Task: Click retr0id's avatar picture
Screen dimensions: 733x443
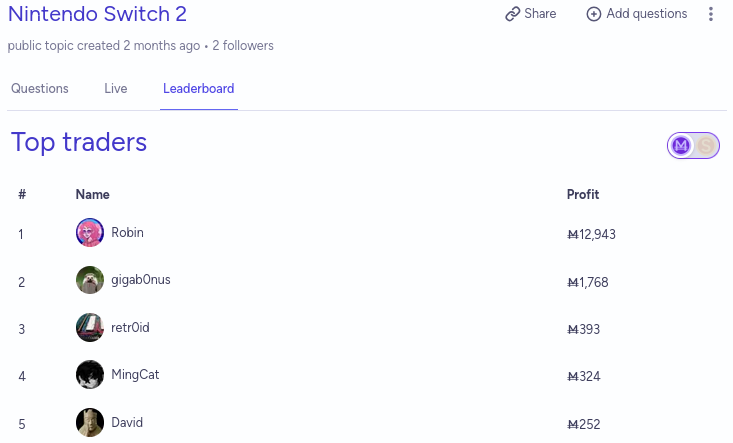Action: click(90, 328)
